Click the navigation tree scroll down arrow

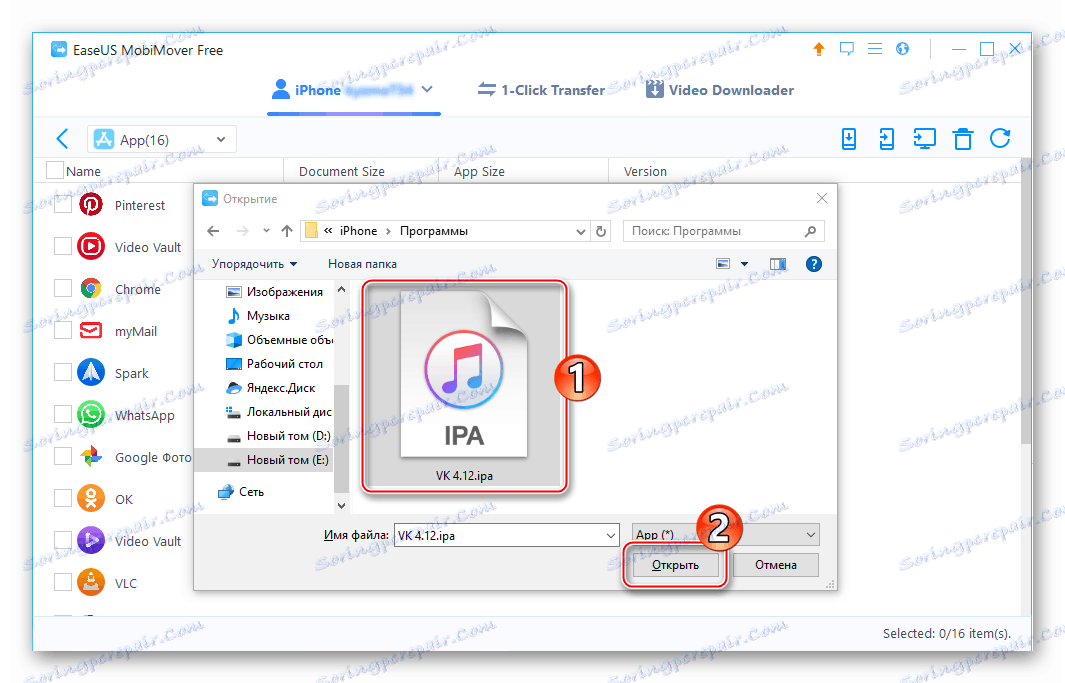[x=341, y=506]
